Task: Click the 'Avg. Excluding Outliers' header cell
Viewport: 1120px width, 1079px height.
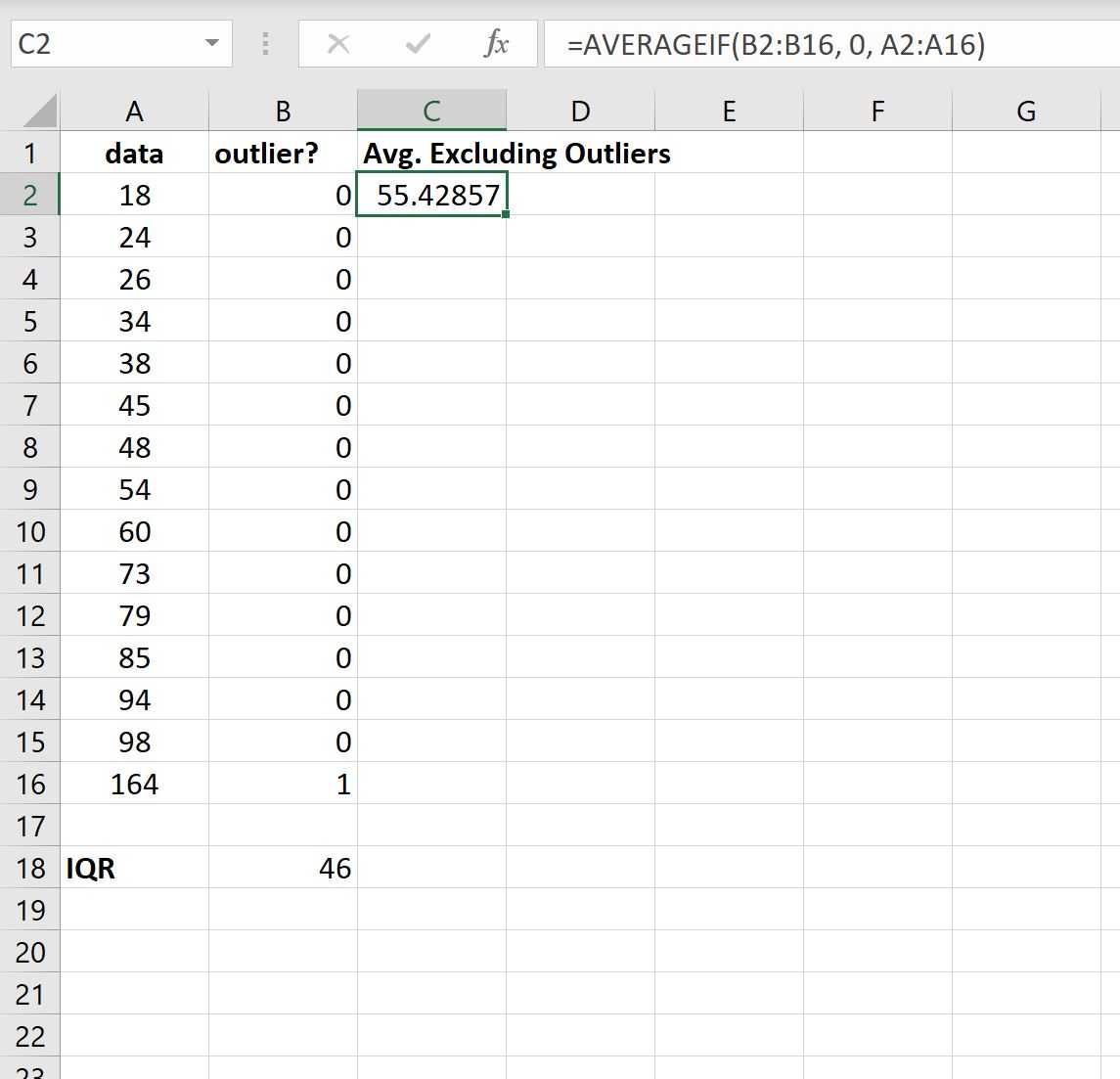Action: click(431, 154)
